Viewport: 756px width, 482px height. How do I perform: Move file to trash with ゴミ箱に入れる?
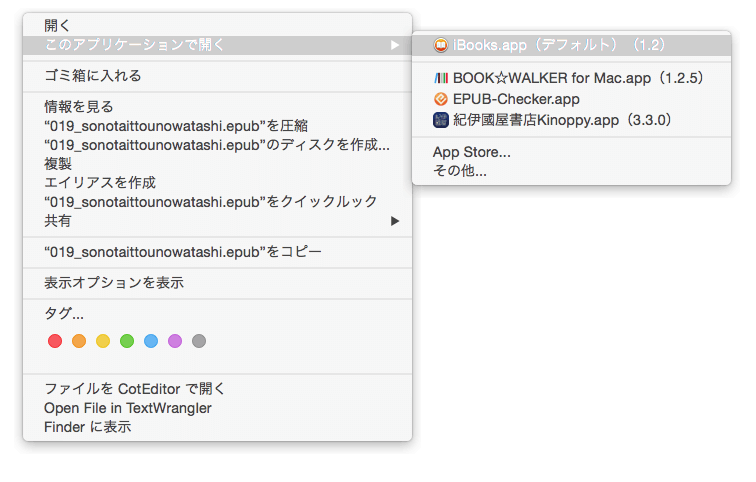217,76
